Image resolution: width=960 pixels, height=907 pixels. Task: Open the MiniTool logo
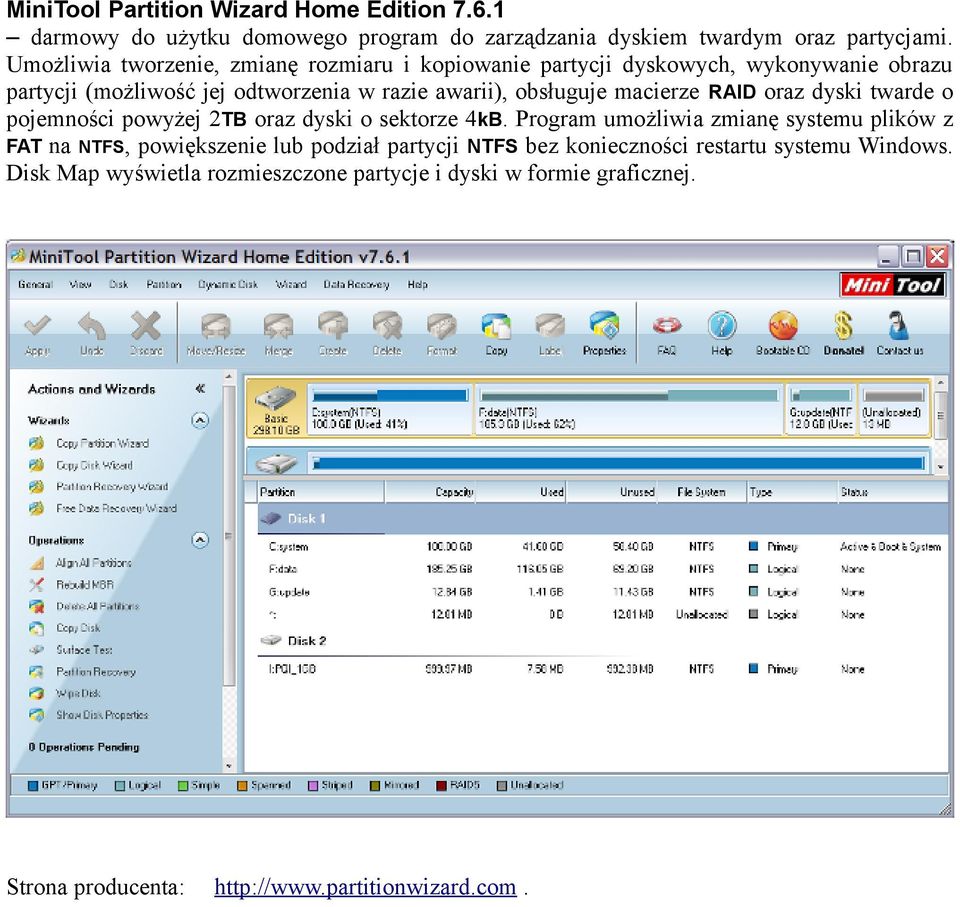click(891, 285)
